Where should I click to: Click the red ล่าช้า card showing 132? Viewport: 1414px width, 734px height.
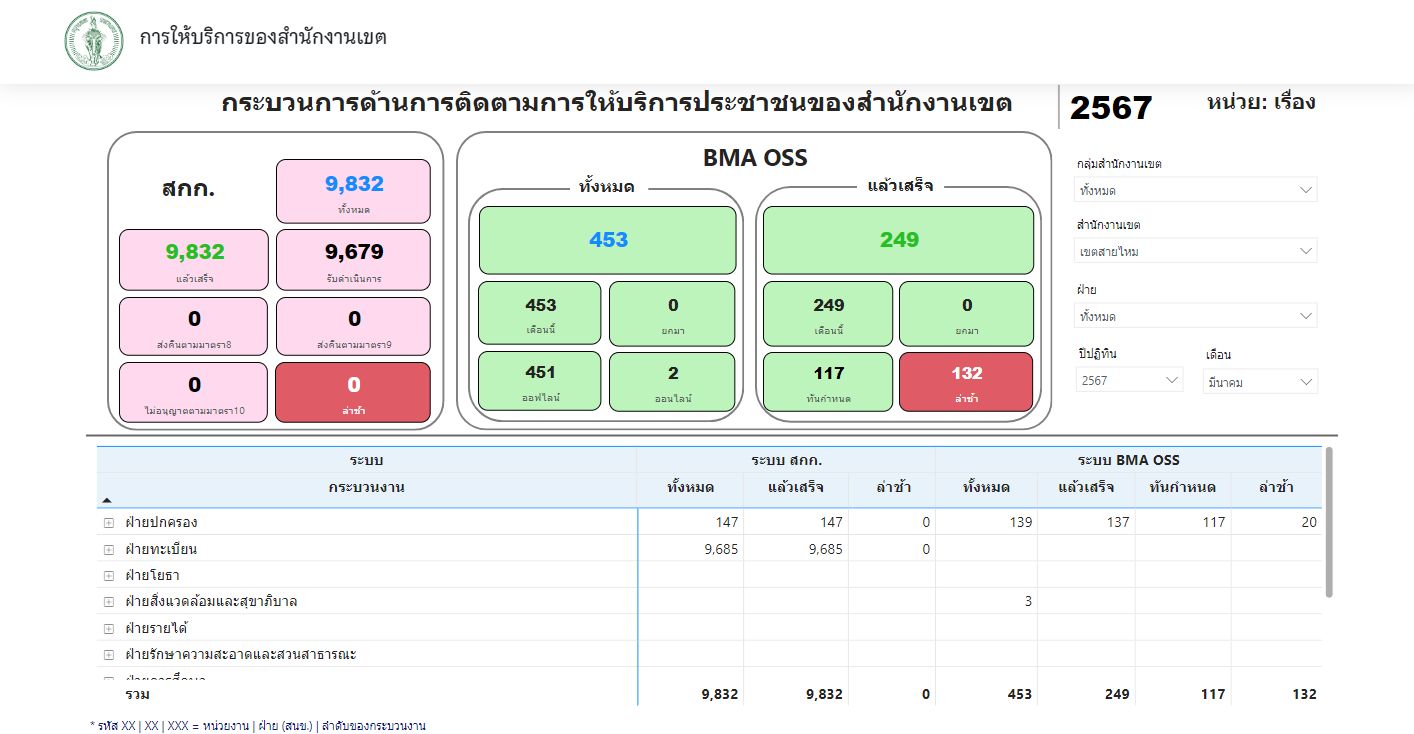(966, 381)
